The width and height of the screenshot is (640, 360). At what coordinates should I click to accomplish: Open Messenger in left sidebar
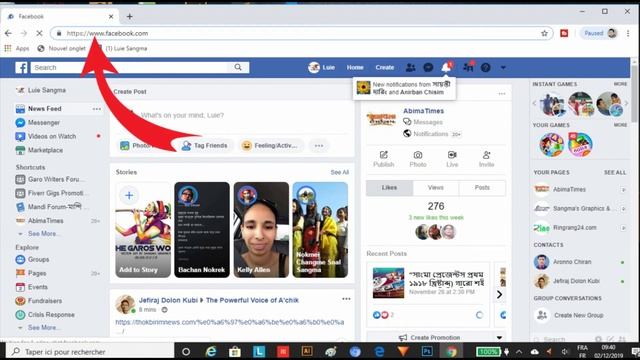38,122
